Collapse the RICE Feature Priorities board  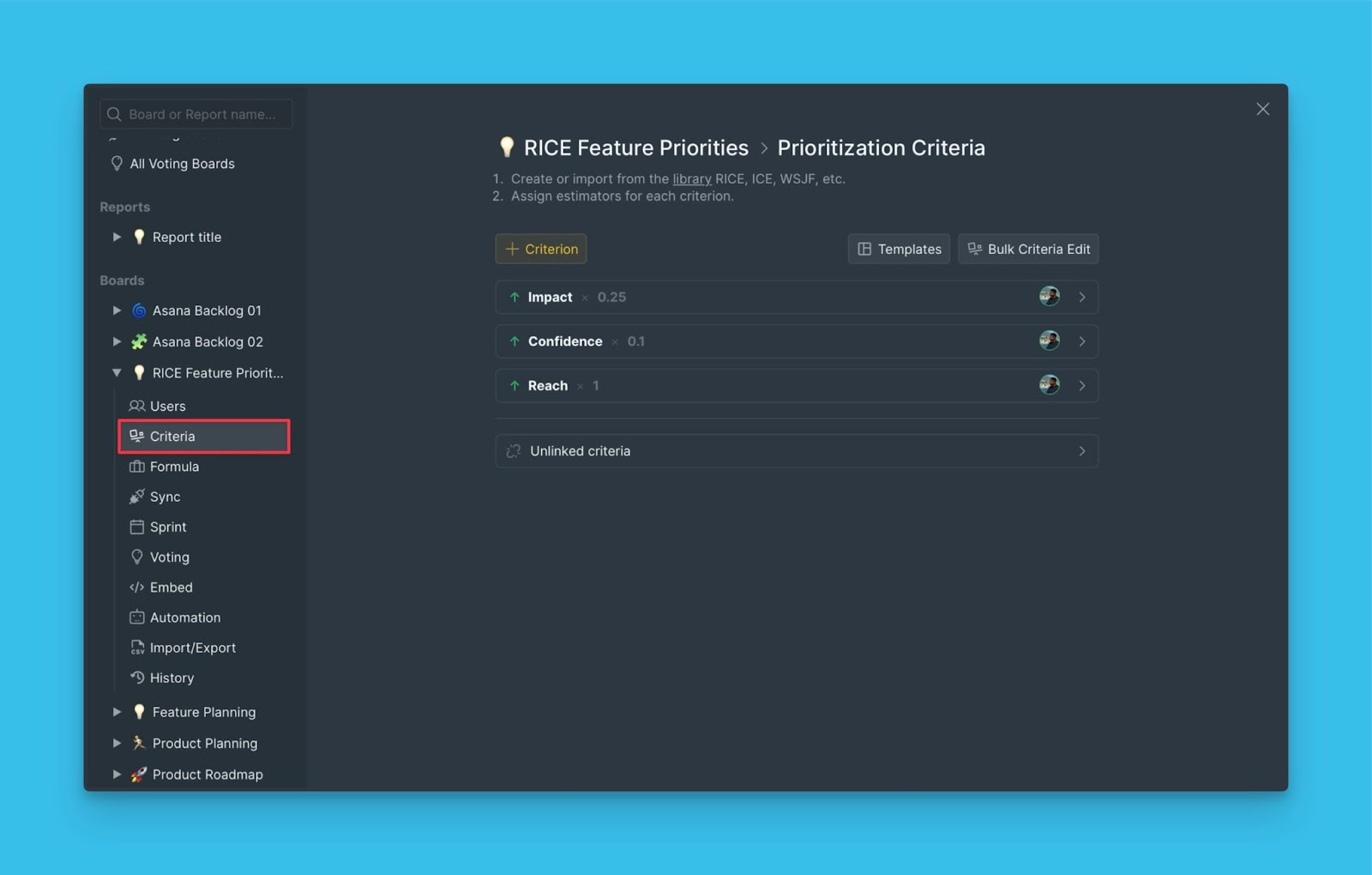pyautogui.click(x=117, y=373)
